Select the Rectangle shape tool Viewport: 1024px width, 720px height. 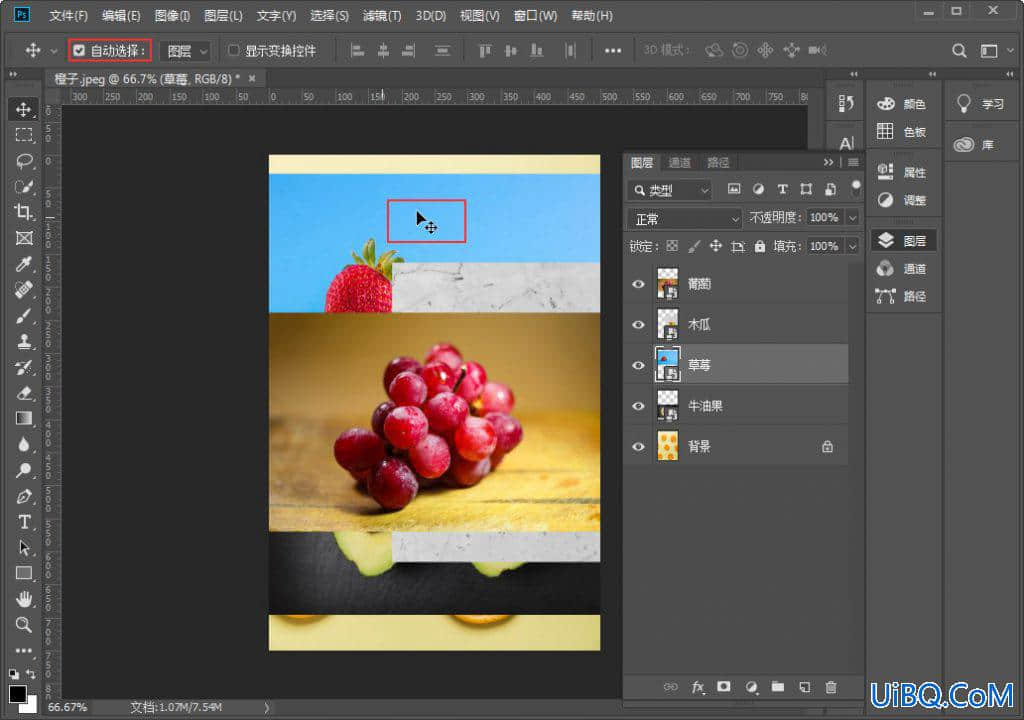24,573
